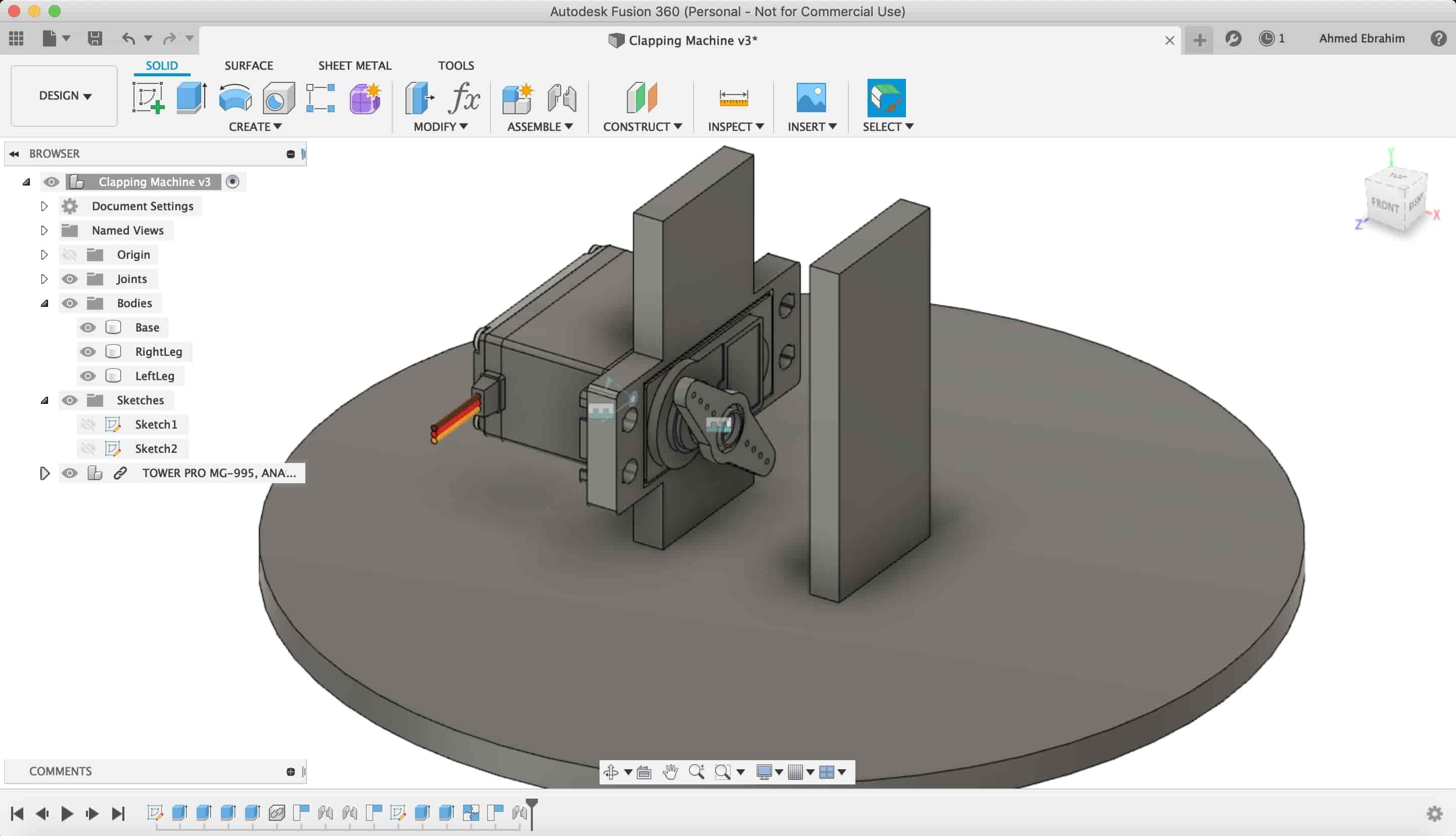Click the Select tool icon
Viewport: 1456px width, 836px height.
tap(886, 98)
